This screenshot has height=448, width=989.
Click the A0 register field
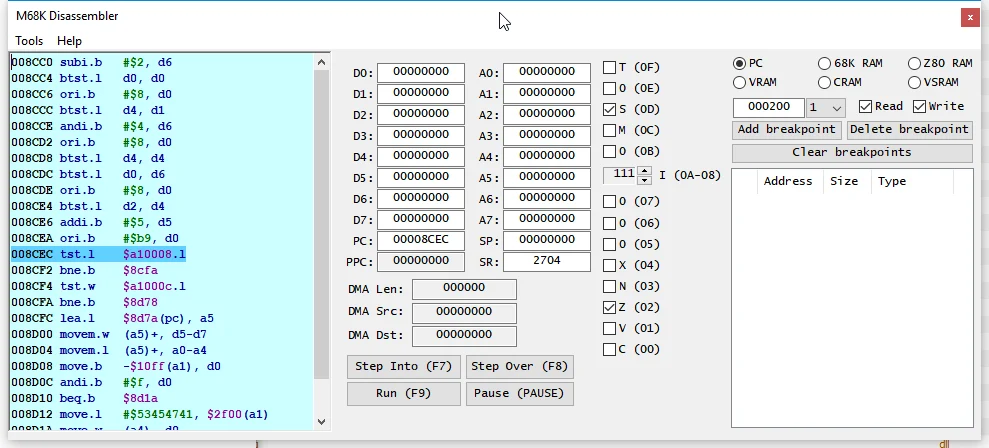[547, 73]
